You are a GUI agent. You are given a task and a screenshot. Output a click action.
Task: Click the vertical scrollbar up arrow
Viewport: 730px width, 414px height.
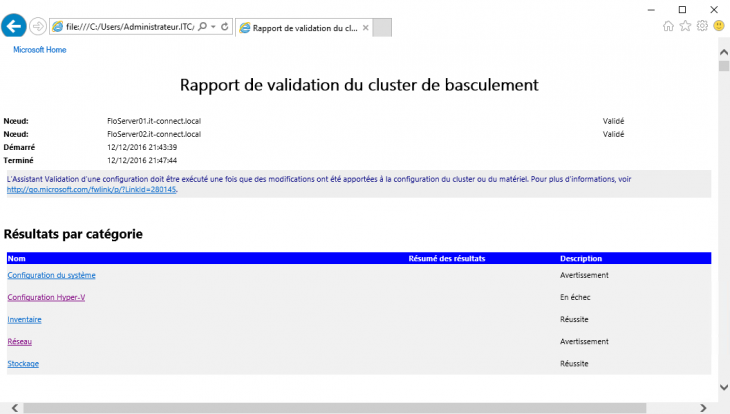coord(723,52)
